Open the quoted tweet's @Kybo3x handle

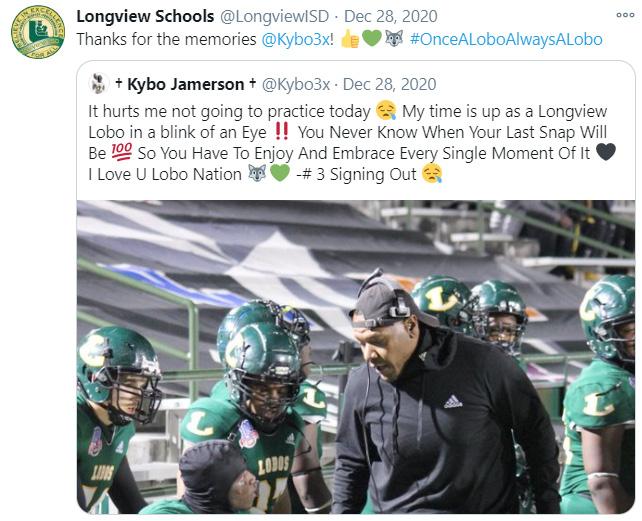click(x=296, y=84)
